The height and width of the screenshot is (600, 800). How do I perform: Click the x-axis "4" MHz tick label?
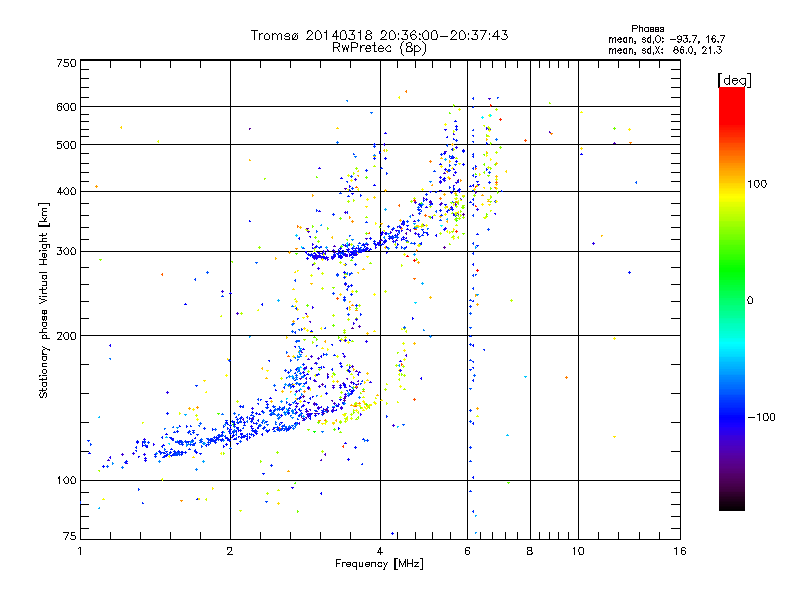[x=380, y=551]
